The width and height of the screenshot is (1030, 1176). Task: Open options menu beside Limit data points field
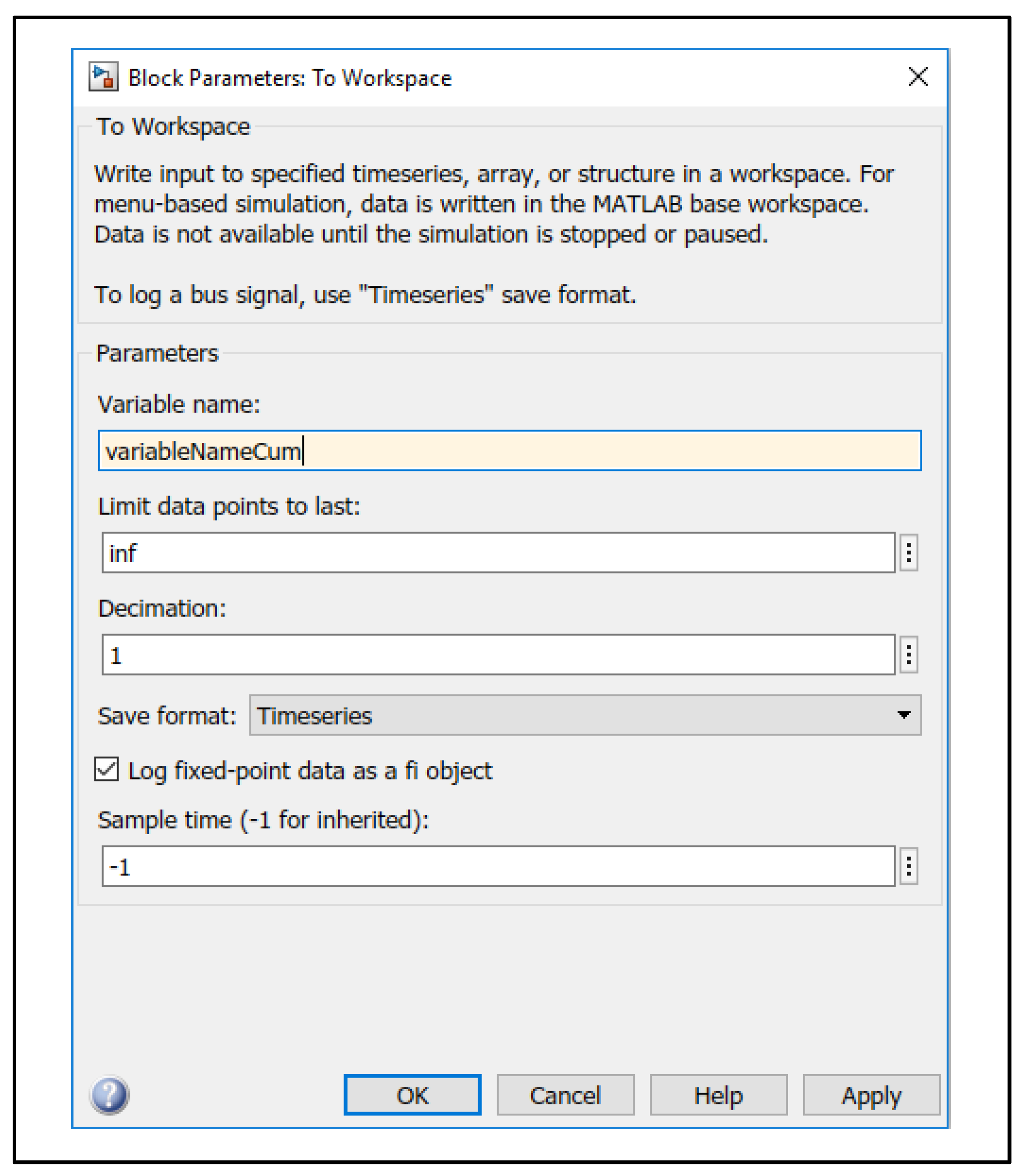click(908, 553)
